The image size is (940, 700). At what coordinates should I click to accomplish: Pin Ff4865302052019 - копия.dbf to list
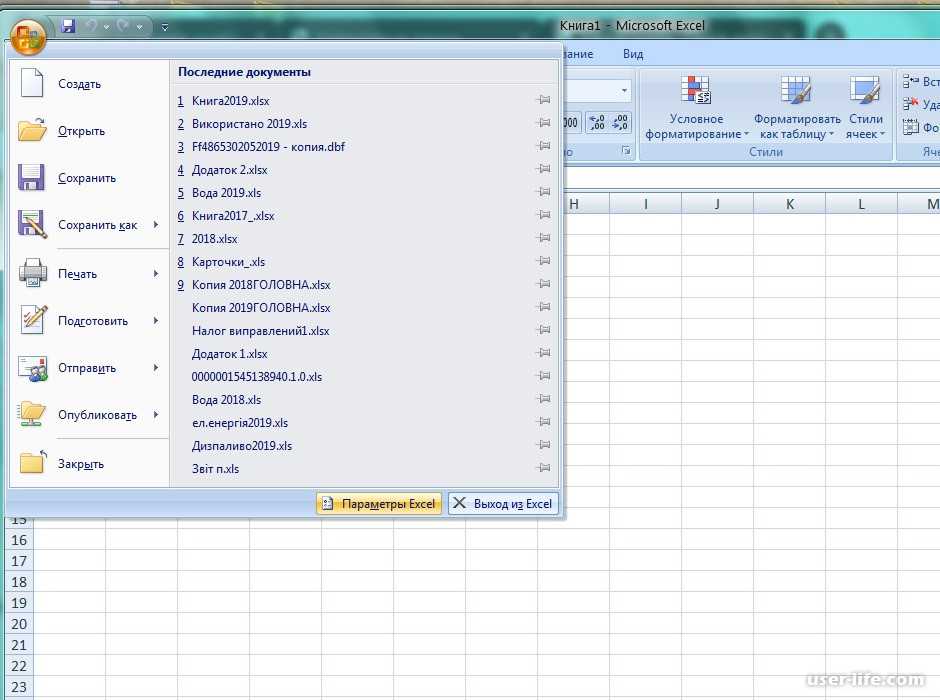pyautogui.click(x=543, y=146)
